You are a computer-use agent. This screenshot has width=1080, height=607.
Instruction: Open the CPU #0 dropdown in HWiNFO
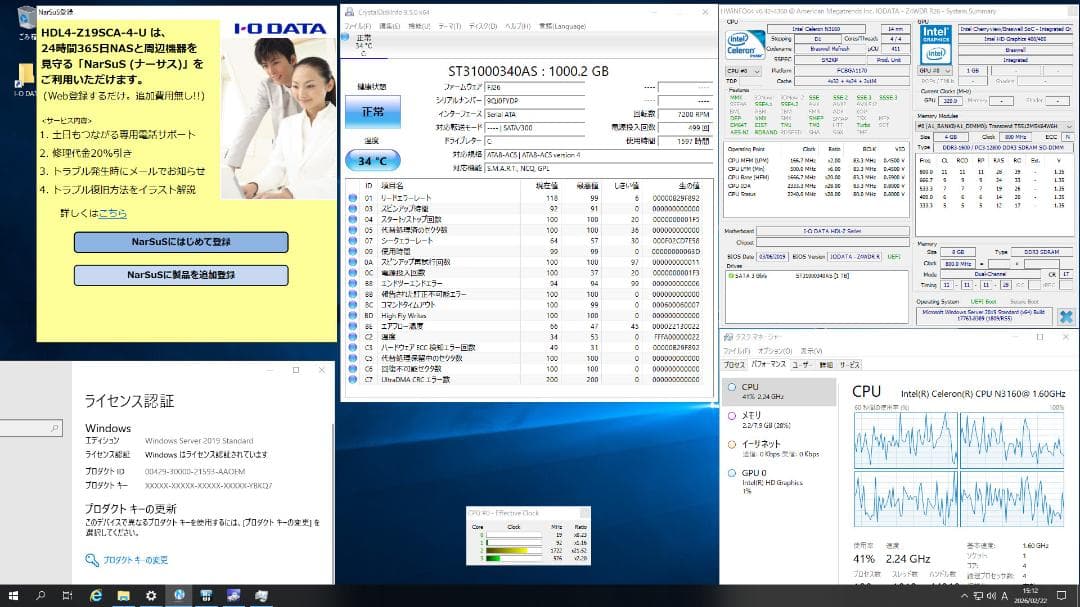click(x=743, y=71)
